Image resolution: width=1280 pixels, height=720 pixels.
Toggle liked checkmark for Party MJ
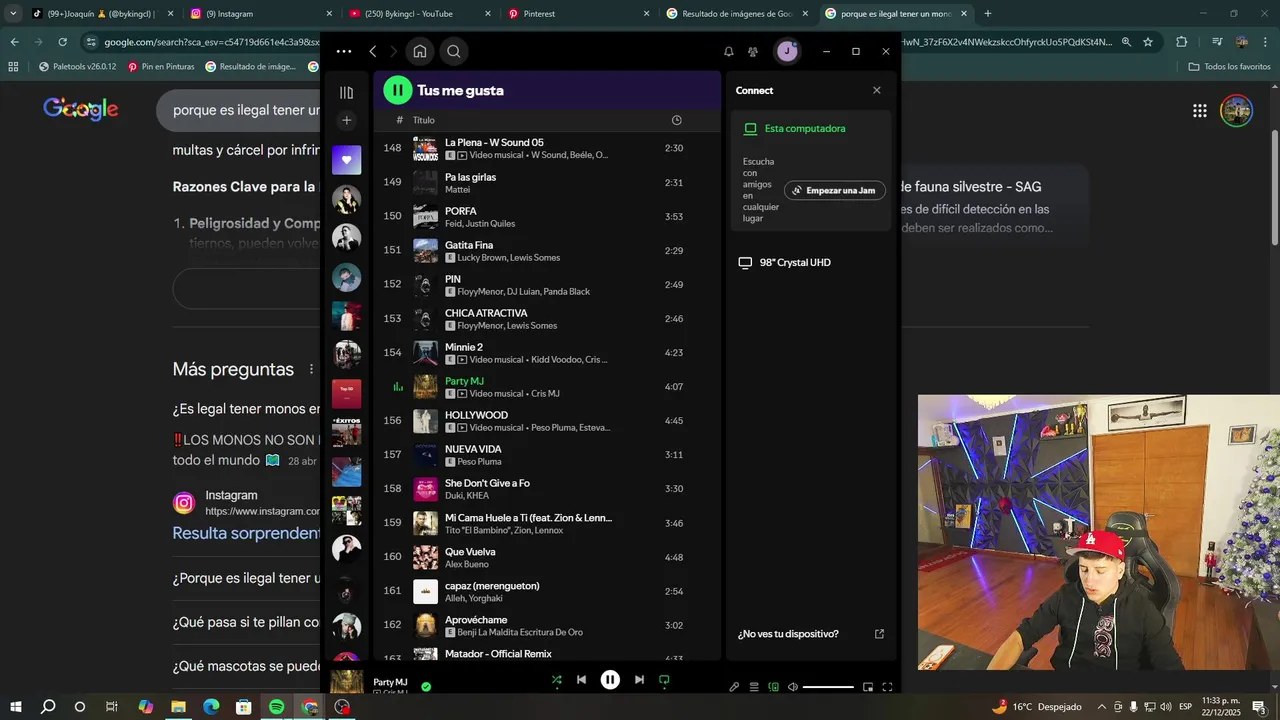click(x=426, y=687)
